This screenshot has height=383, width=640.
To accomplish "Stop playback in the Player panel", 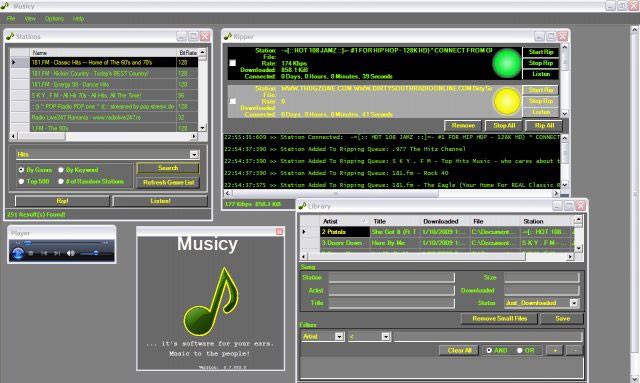I will coord(31,254).
